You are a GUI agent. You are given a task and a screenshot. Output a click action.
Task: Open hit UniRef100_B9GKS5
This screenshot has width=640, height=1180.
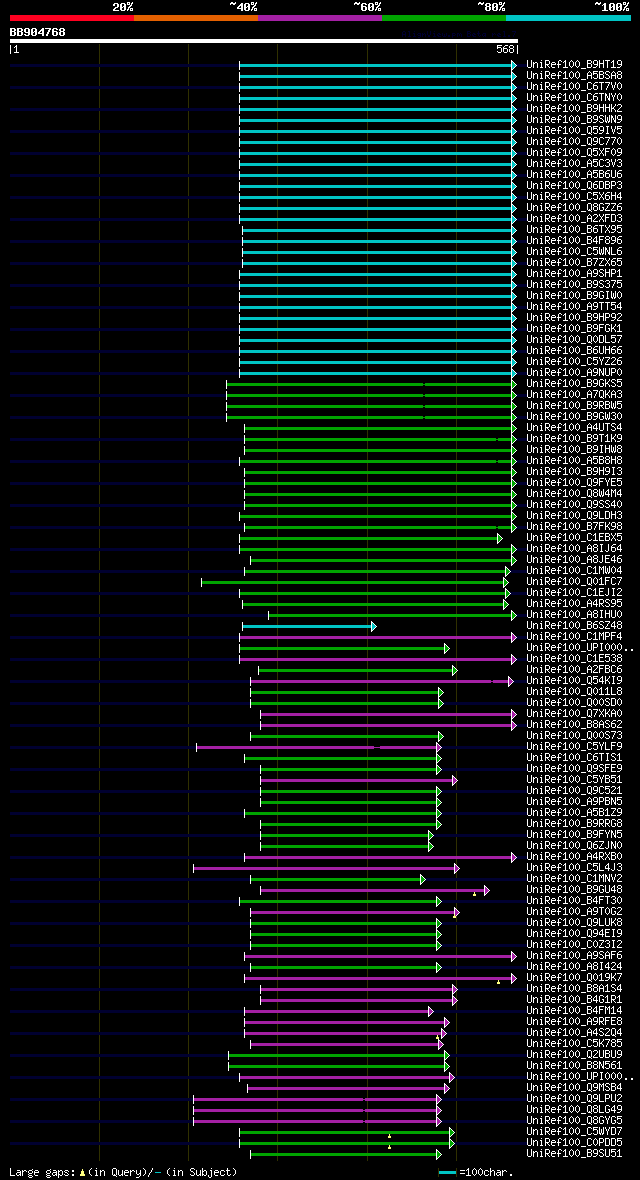point(574,383)
